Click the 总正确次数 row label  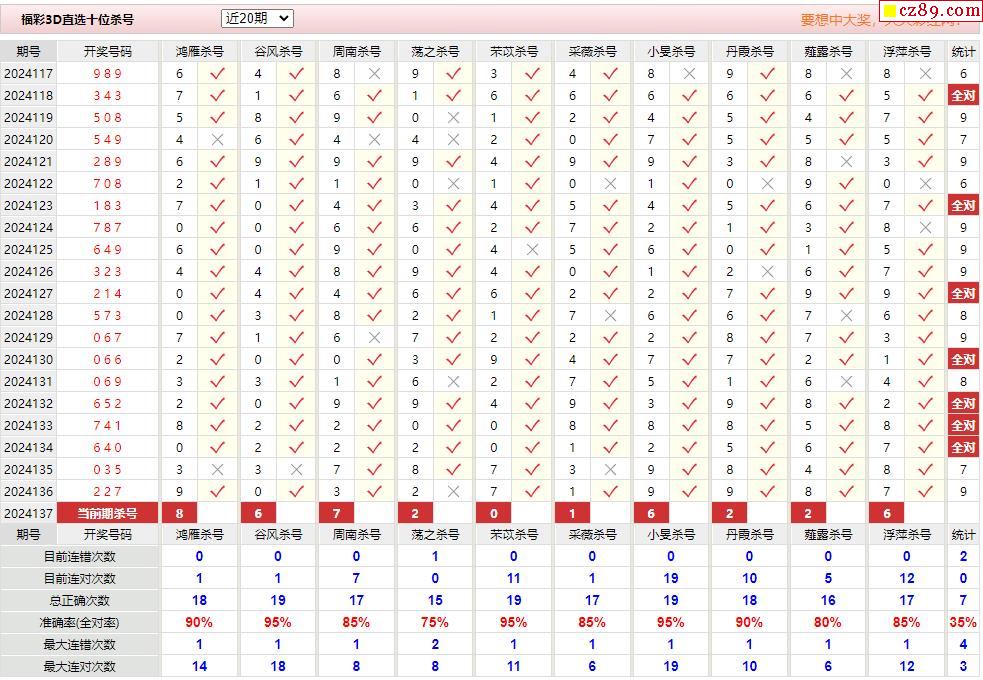80,600
